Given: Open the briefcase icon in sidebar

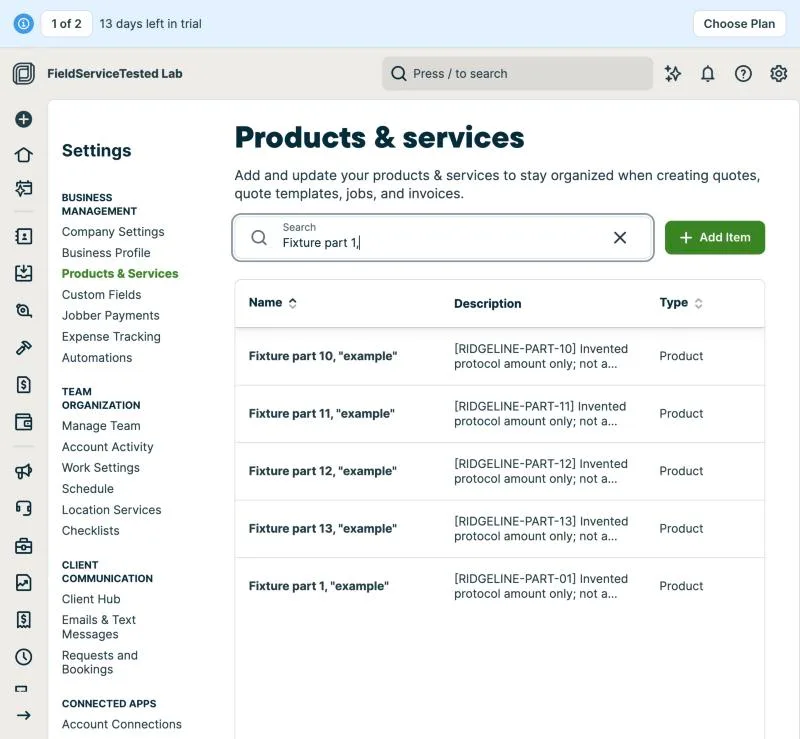Looking at the screenshot, I should click(x=23, y=546).
